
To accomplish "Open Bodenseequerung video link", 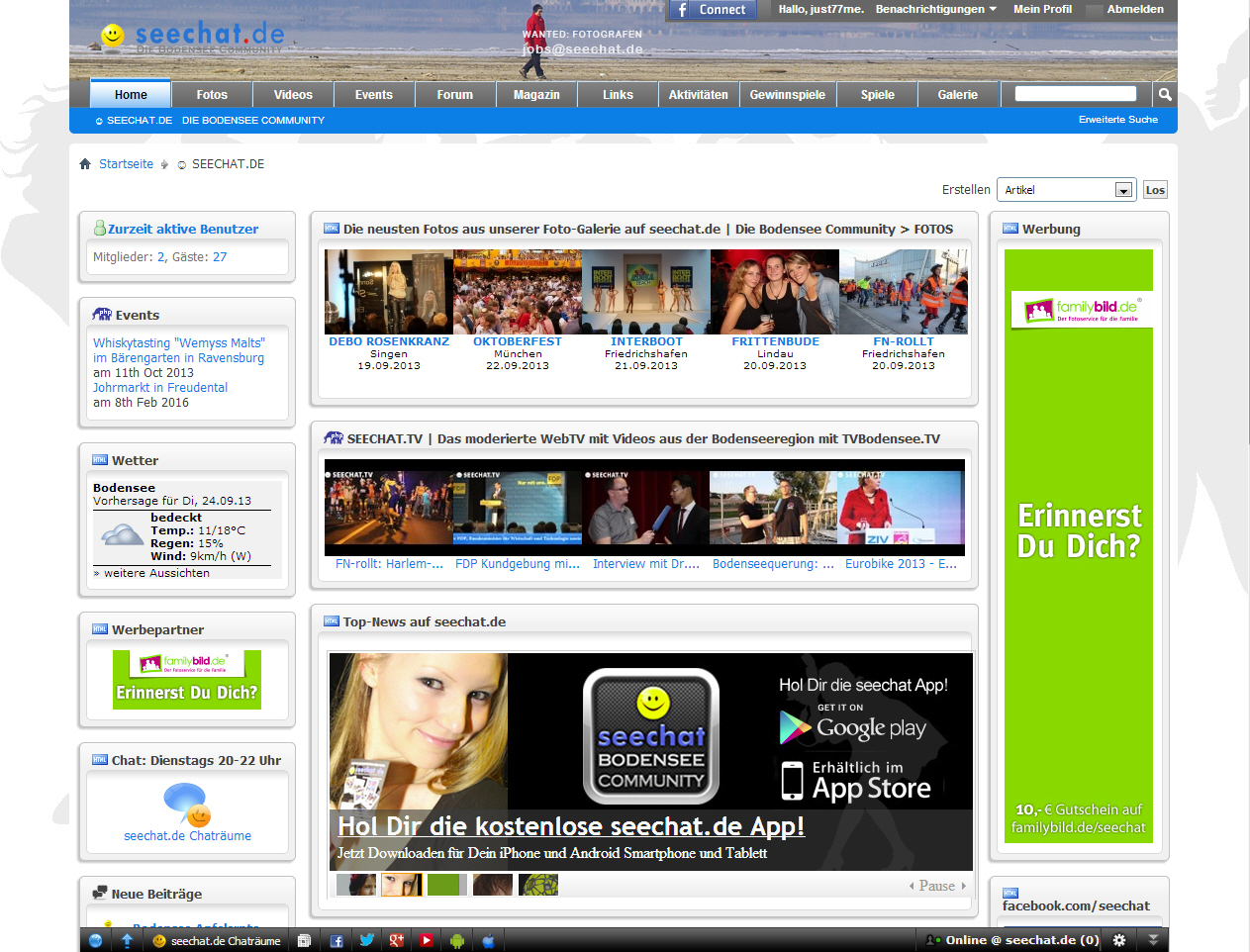I will pos(774,564).
